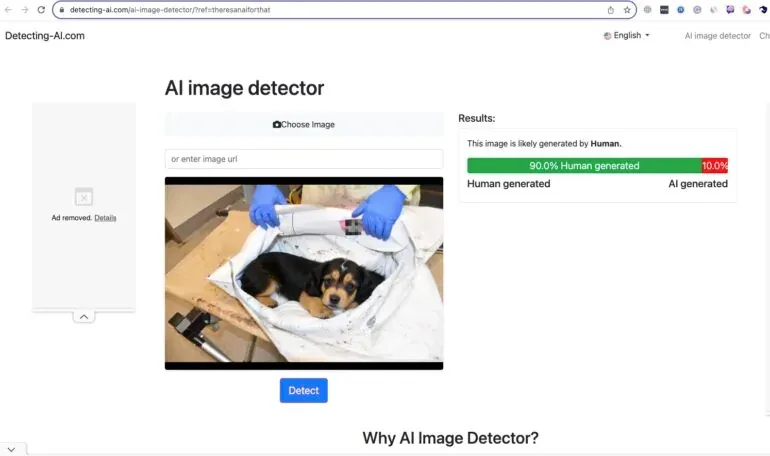The height and width of the screenshot is (456, 770).
Task: Open the AI image detector nav item
Action: [x=717, y=36]
